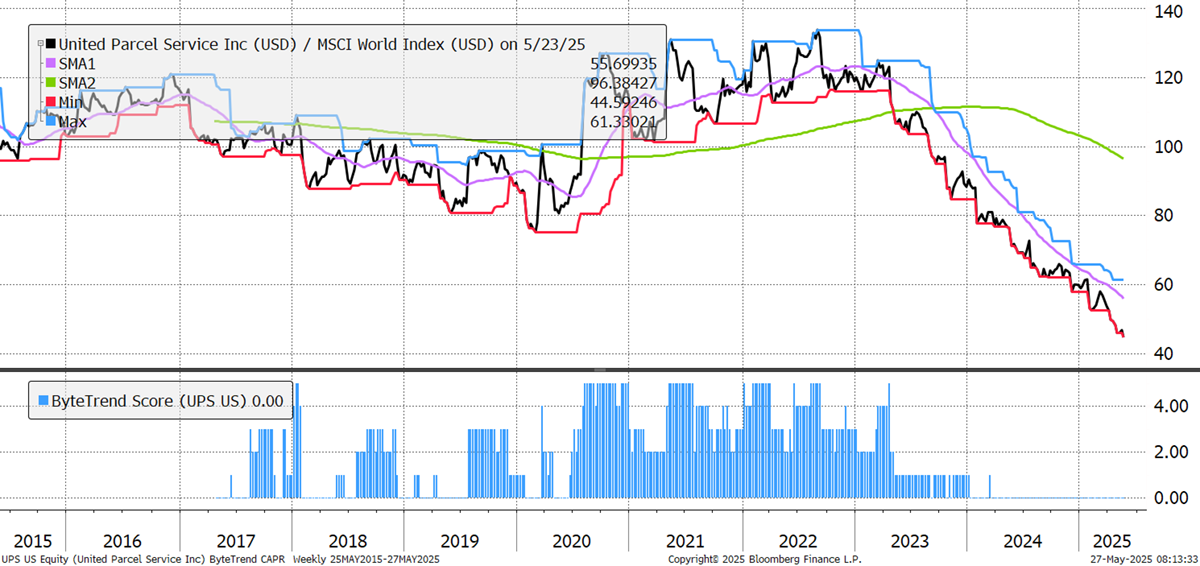Select the SMA1 legend label

pyautogui.click(x=78, y=64)
